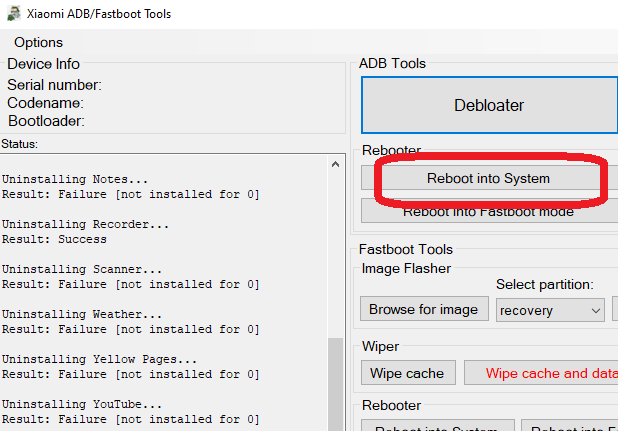Viewport: 618px width, 431px height.
Task: Click the 'Image Flasher' group label
Action: [406, 268]
